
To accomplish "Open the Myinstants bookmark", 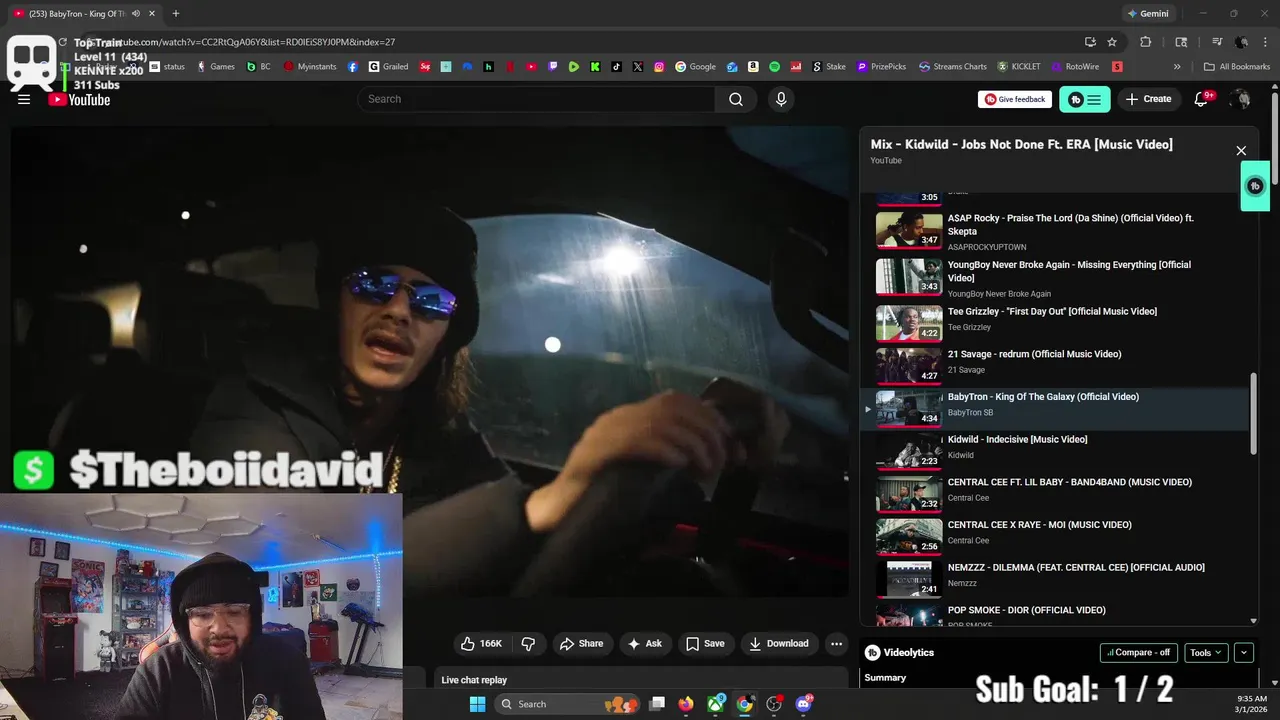I will (x=310, y=67).
